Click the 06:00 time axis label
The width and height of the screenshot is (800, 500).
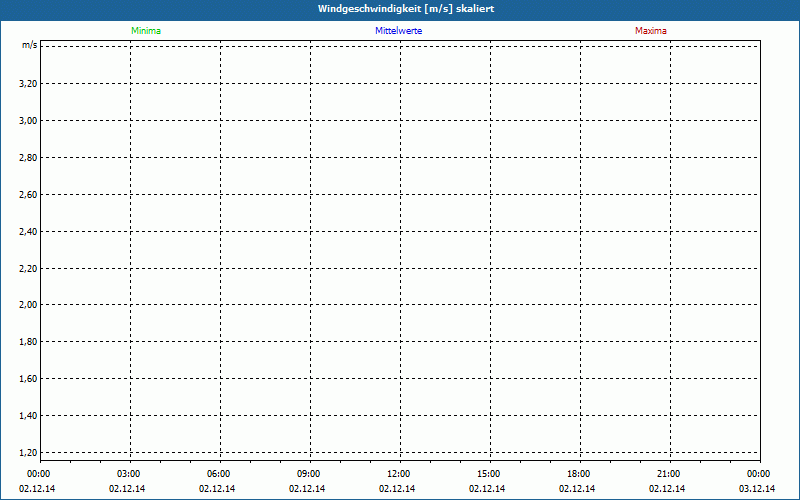click(x=218, y=474)
